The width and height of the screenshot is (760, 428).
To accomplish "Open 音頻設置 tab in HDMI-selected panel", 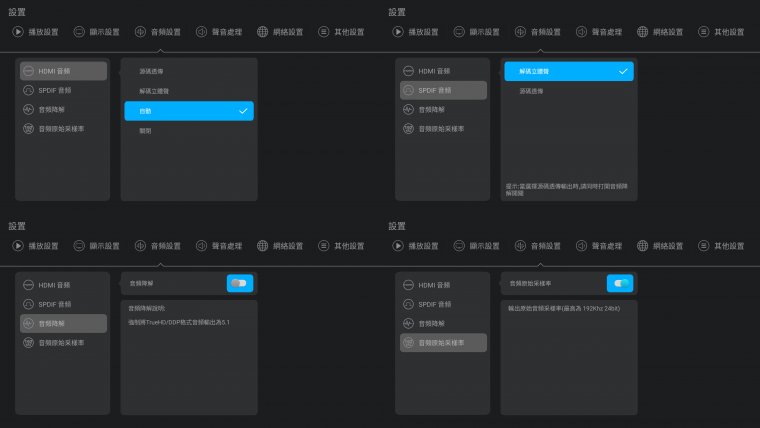I will (x=158, y=32).
